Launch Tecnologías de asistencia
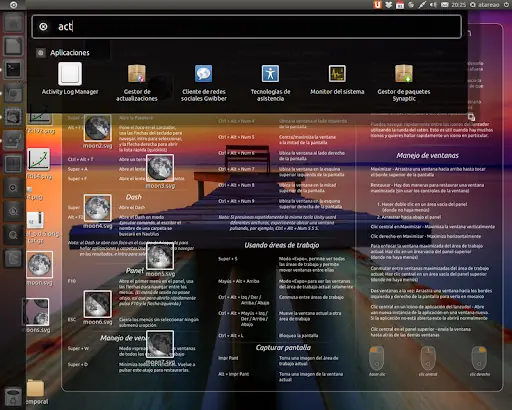Image resolution: width=512 pixels, height=410 pixels. point(270,83)
